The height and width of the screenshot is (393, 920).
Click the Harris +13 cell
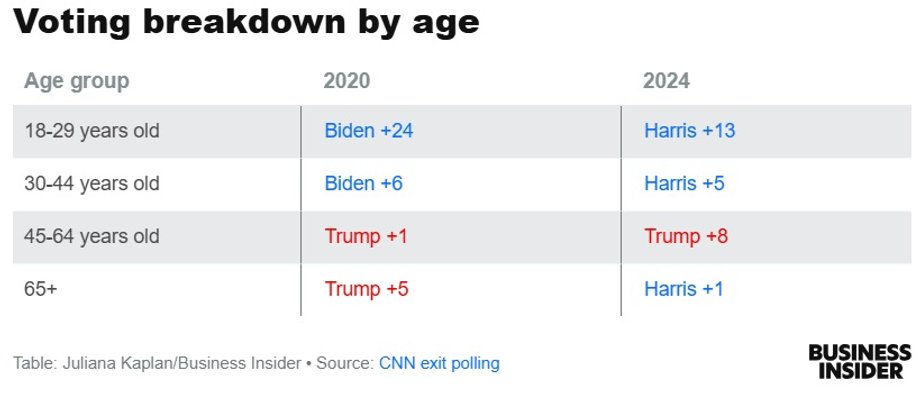689,130
